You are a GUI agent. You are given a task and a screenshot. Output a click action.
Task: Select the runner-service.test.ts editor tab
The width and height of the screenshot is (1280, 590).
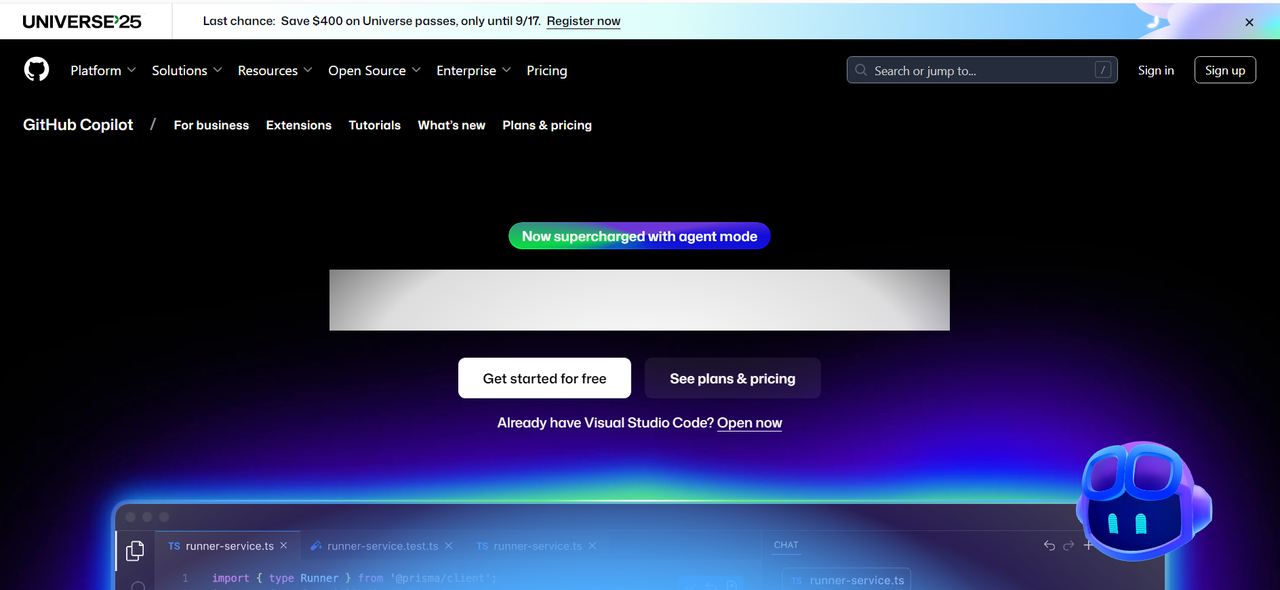pyautogui.click(x=382, y=546)
